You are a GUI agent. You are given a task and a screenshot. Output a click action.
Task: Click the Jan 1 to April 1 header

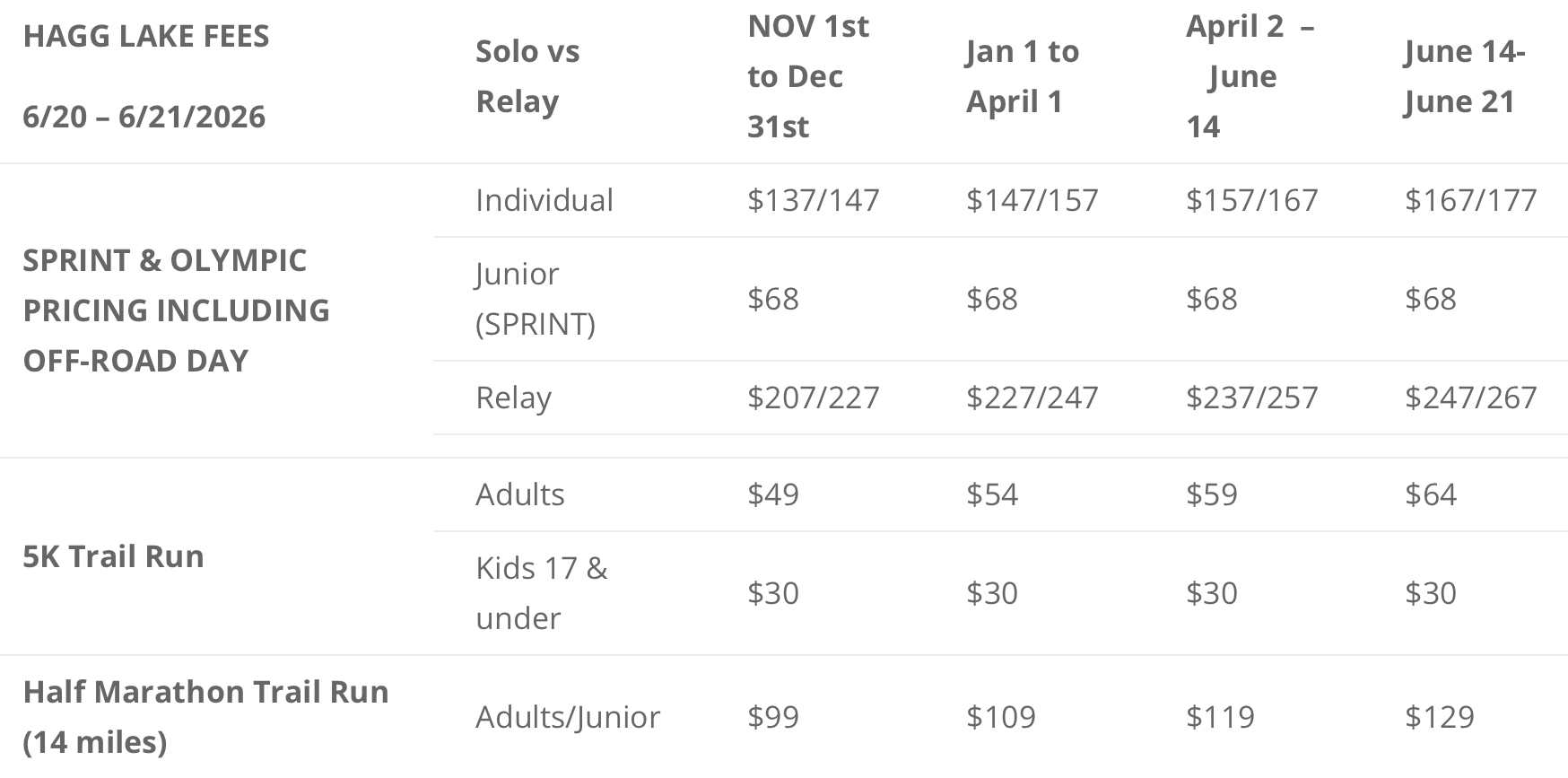tap(1022, 76)
